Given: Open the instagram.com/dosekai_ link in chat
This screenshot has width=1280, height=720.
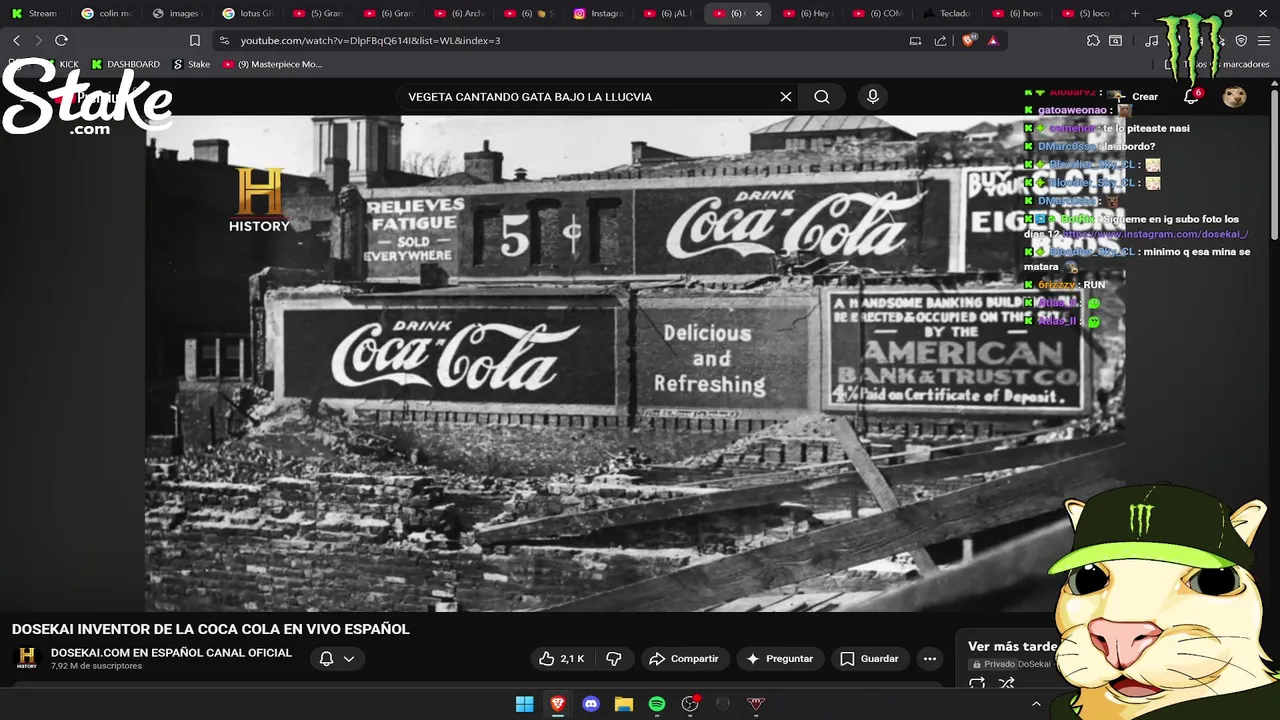Looking at the screenshot, I should [1155, 234].
